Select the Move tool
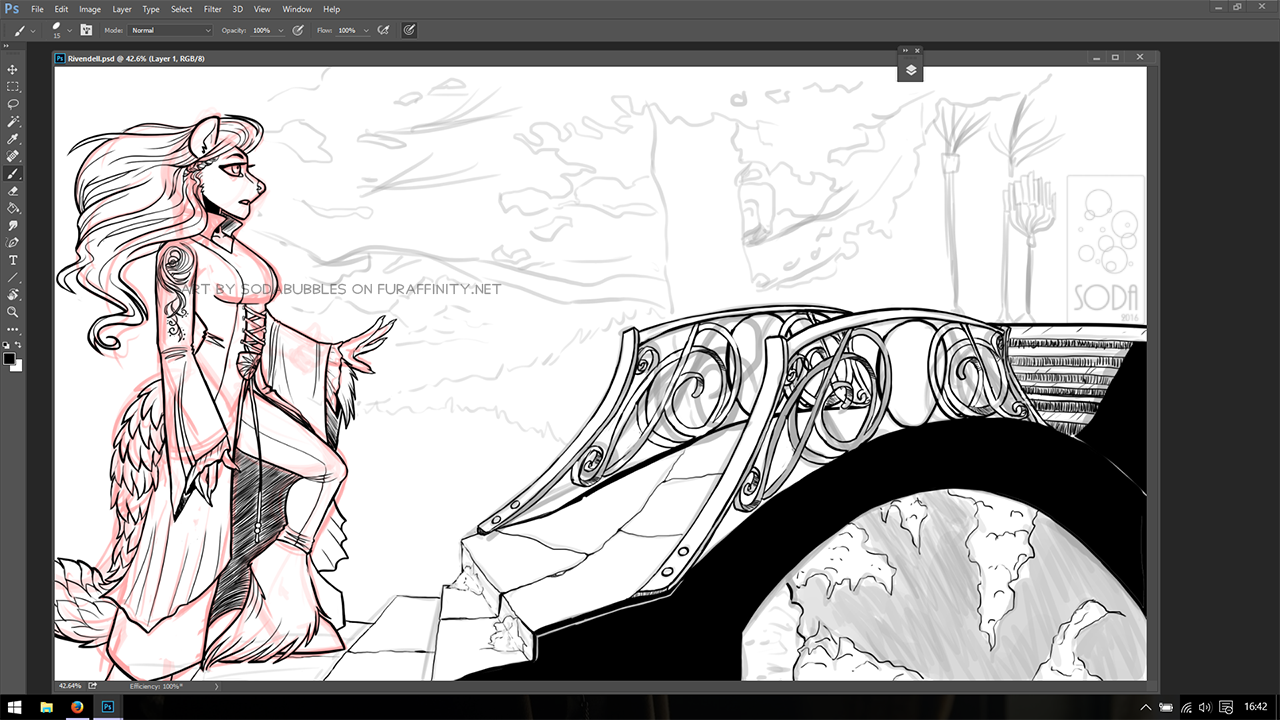Viewport: 1280px width, 720px height. click(13, 69)
